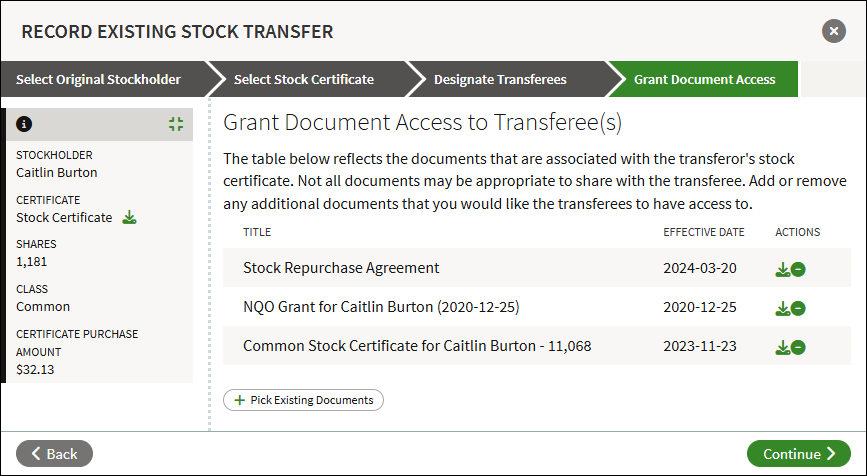
Task: Download the Common Stock Certificate 11,068 document
Action: click(x=782, y=347)
